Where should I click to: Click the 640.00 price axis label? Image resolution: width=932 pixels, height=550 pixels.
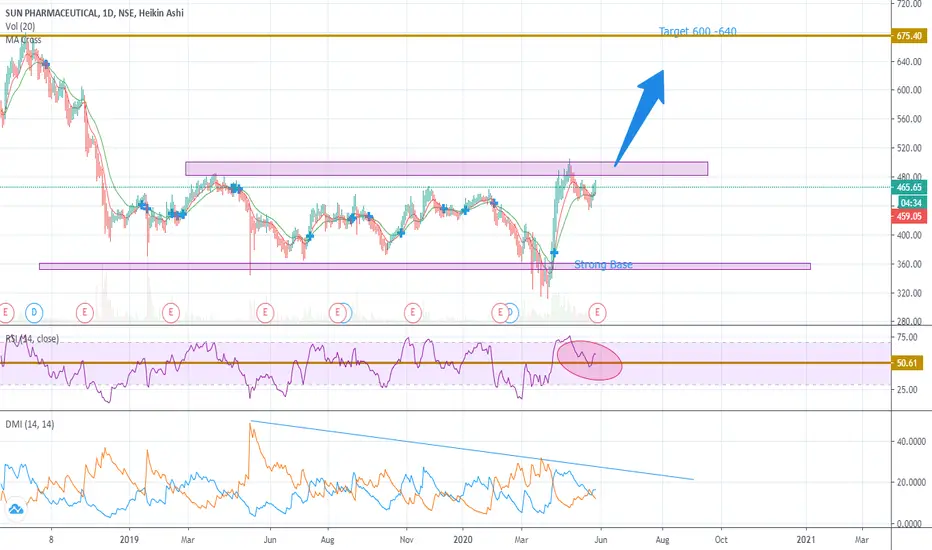point(909,62)
